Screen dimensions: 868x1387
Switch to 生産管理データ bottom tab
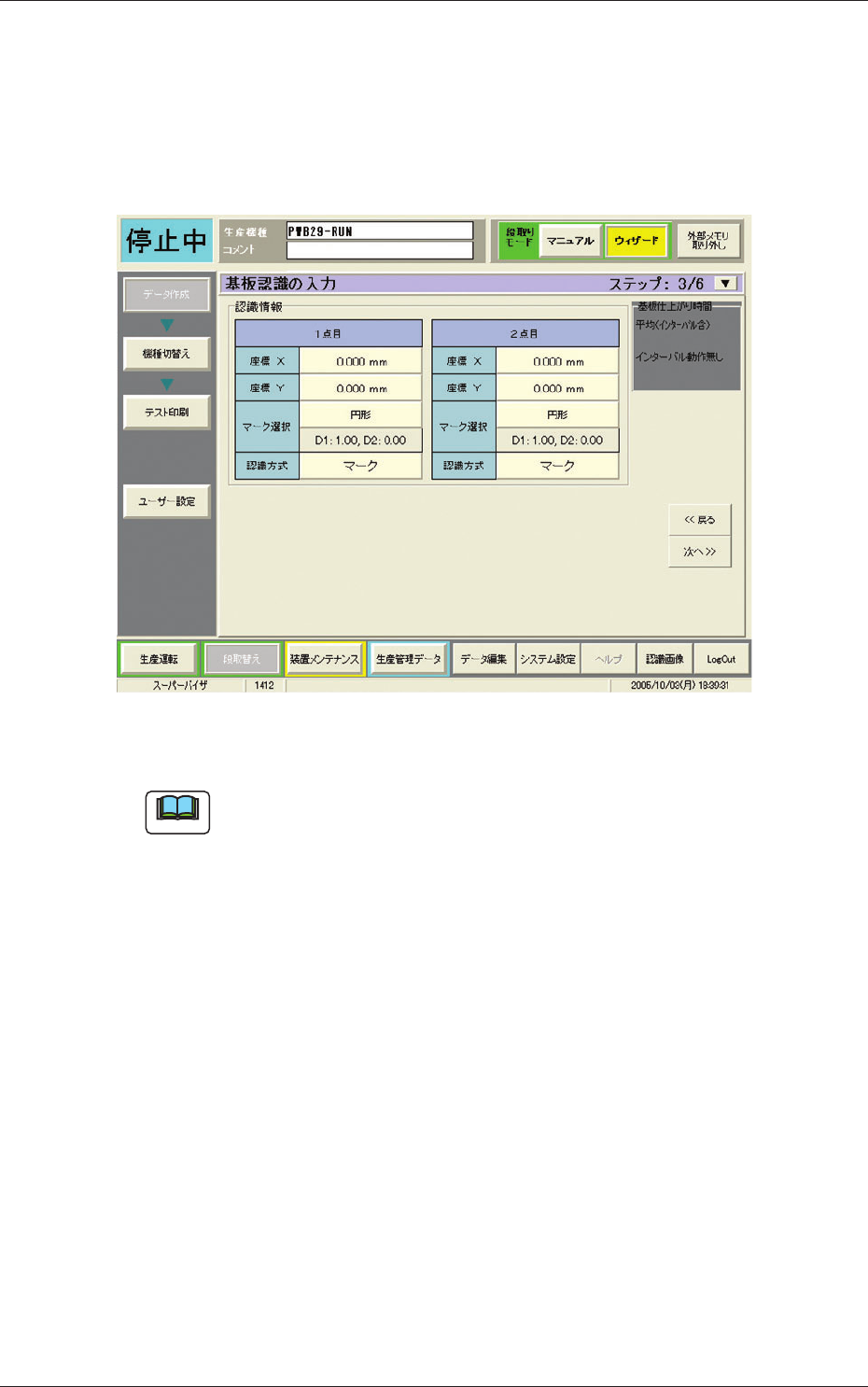(x=409, y=659)
